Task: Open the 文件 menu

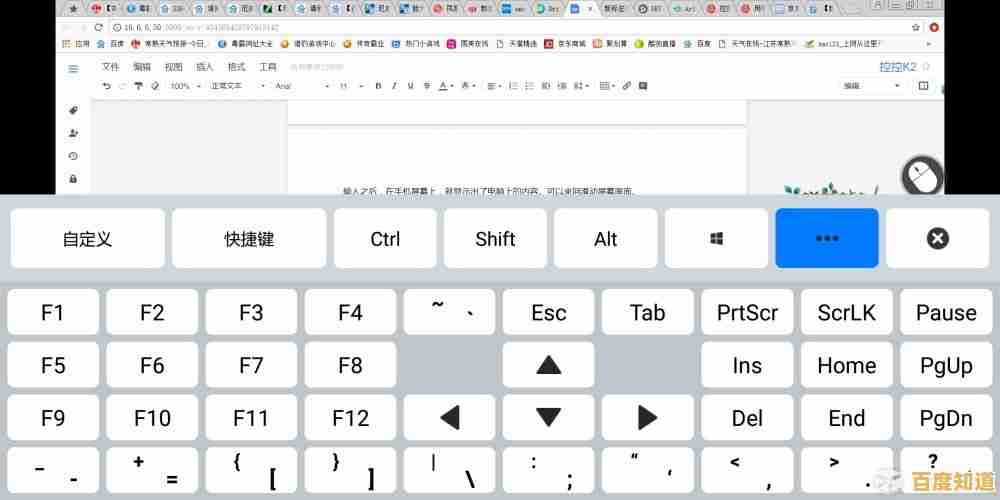Action: [x=111, y=67]
